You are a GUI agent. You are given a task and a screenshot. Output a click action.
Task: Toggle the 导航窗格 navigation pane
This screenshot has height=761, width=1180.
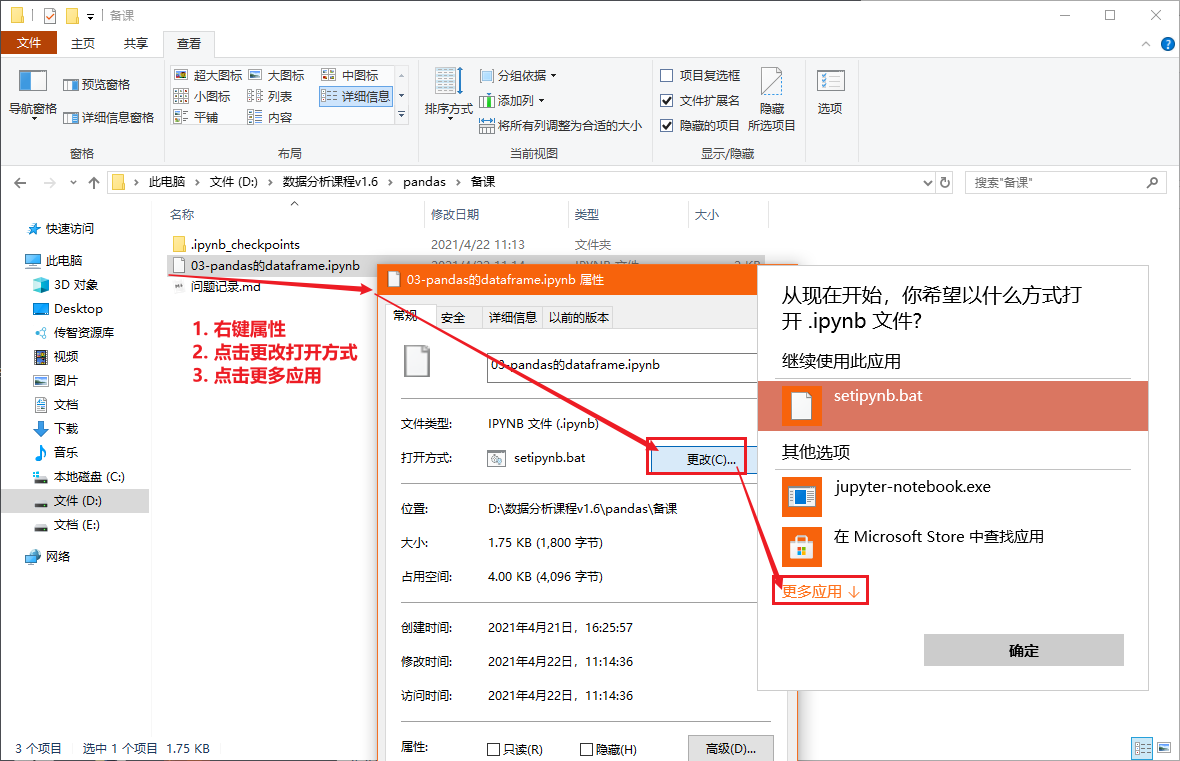[x=31, y=95]
